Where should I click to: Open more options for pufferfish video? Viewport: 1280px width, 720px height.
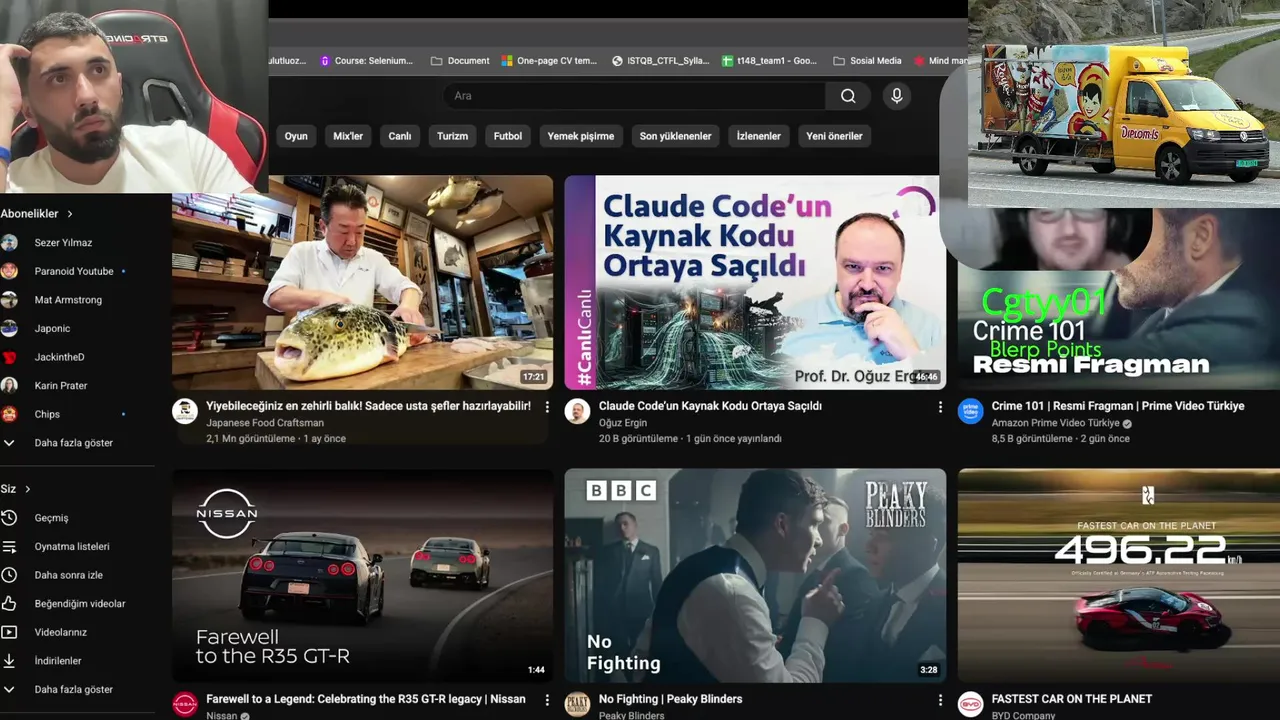[x=547, y=407]
